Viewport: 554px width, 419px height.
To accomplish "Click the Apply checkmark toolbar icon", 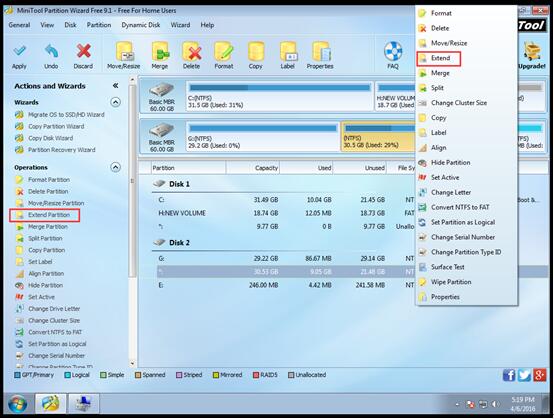I will click(19, 52).
